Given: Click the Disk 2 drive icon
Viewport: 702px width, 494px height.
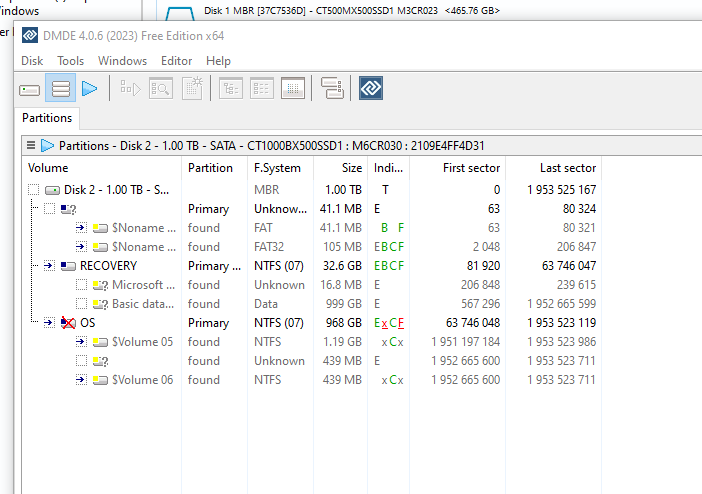Looking at the screenshot, I should point(52,190).
